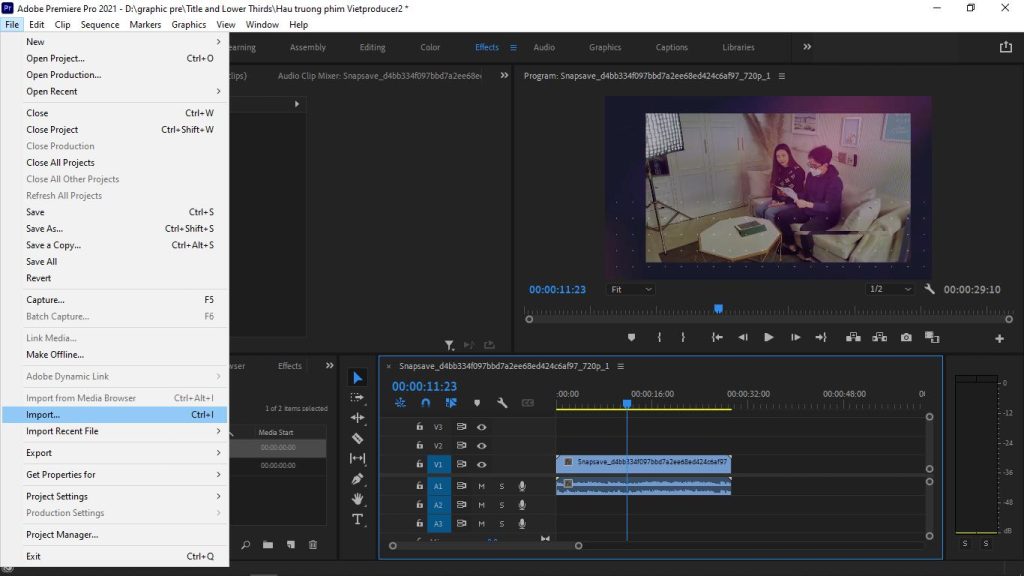1024x576 pixels.
Task: Open the Fit zoom level dropdown
Action: (x=630, y=289)
